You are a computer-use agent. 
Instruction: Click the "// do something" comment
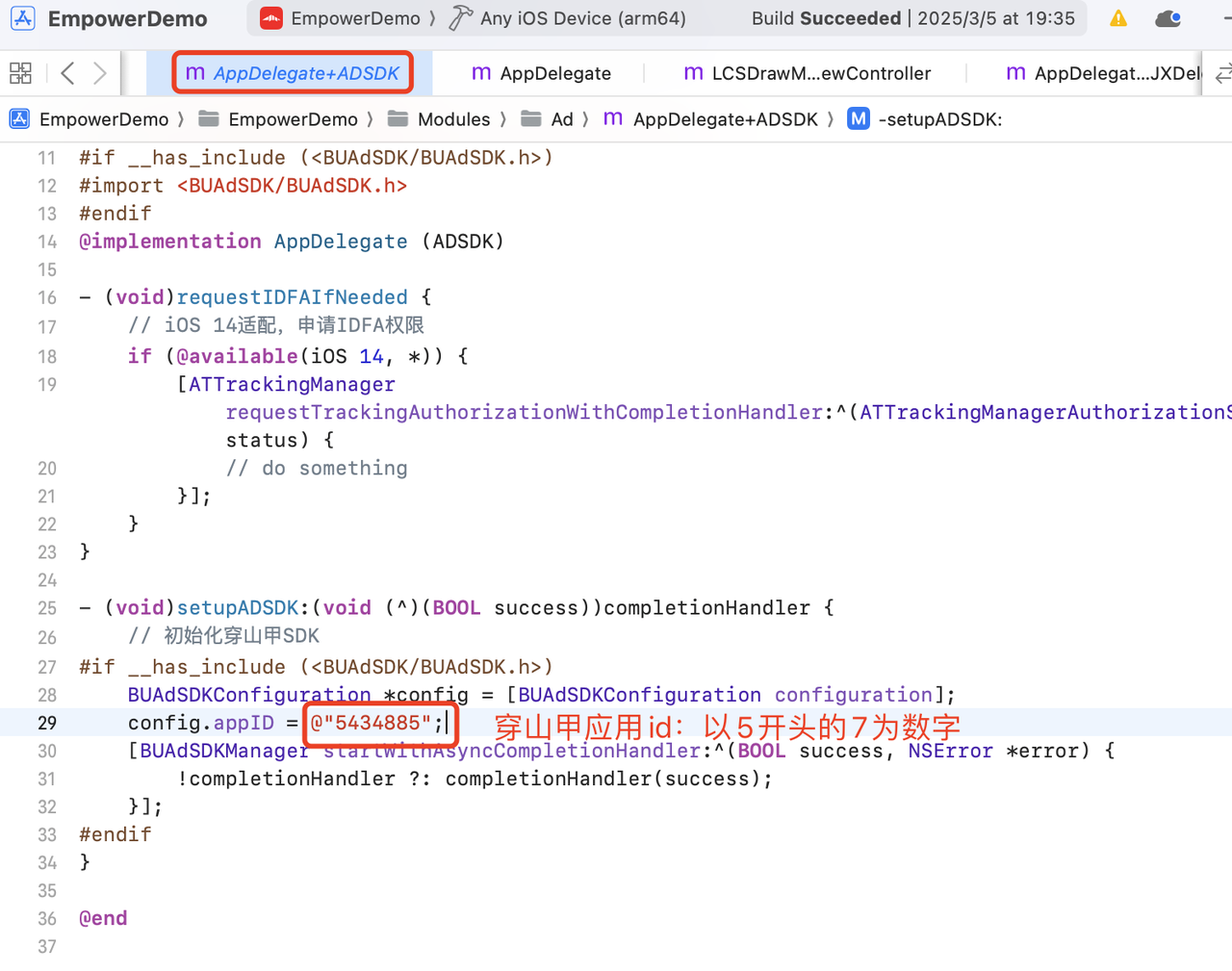(317, 469)
